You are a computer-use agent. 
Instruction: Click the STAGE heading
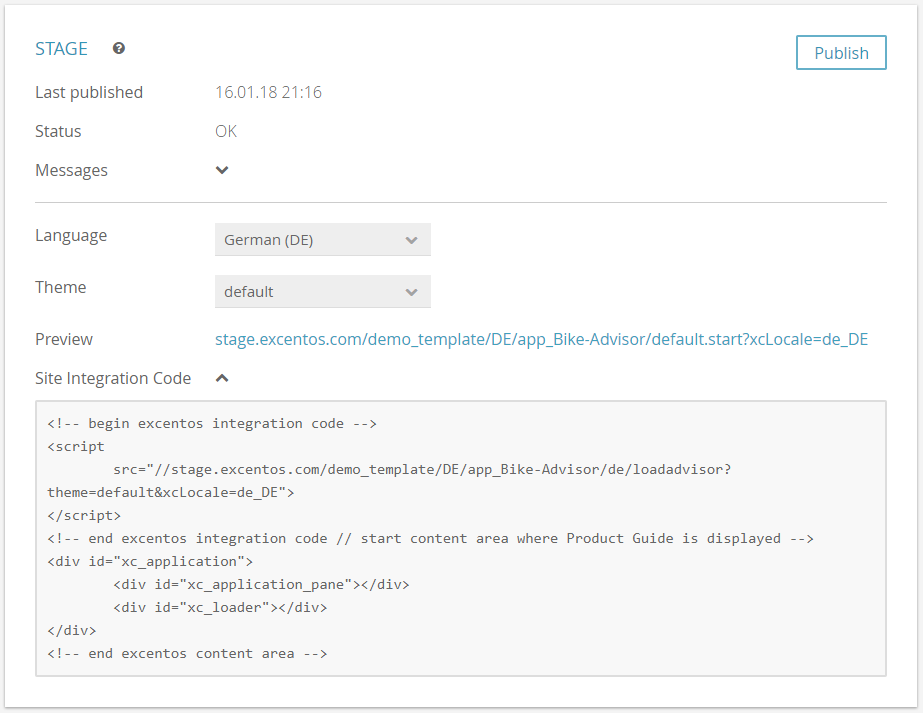61,48
